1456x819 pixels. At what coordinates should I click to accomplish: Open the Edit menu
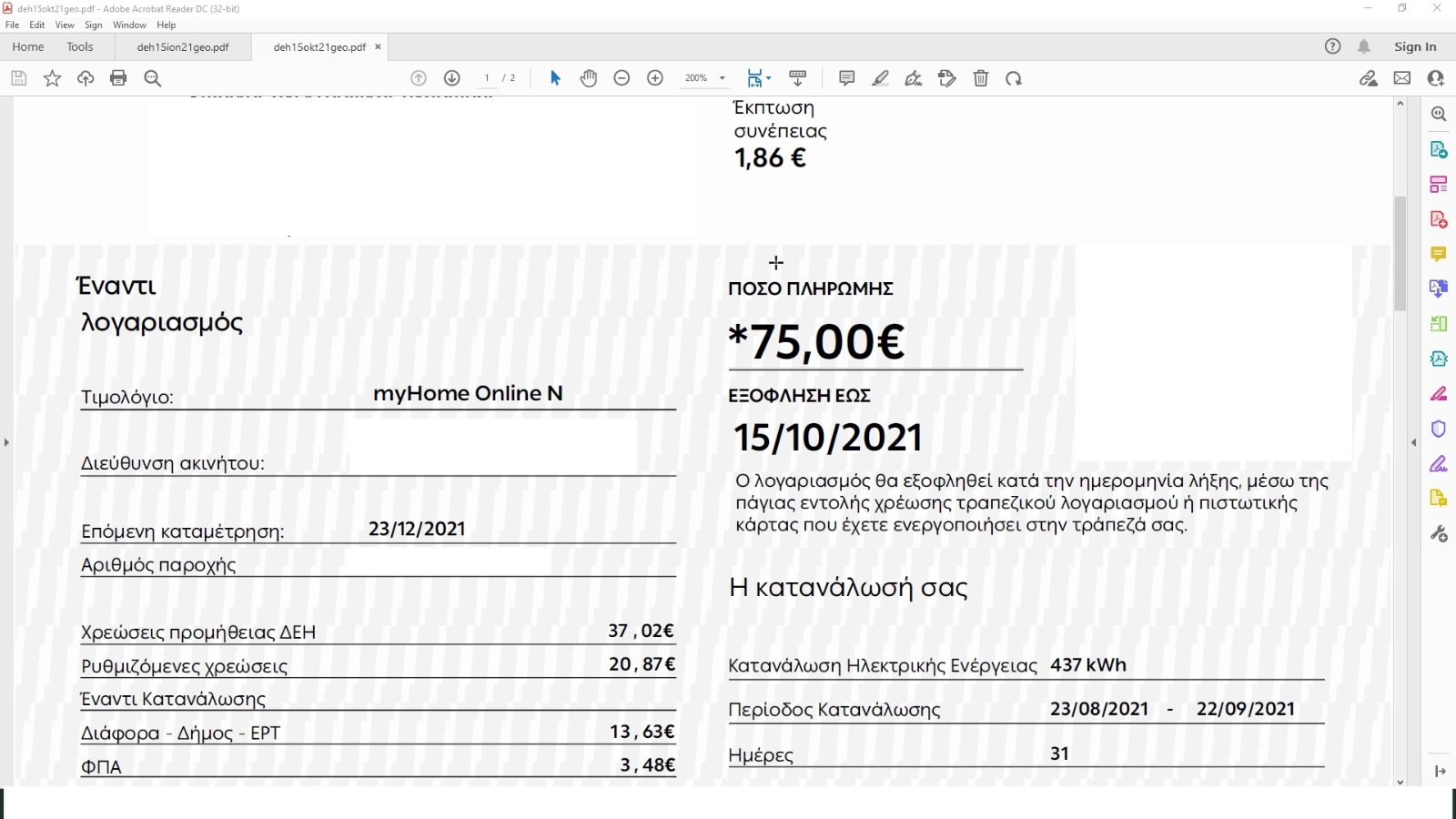pos(37,25)
